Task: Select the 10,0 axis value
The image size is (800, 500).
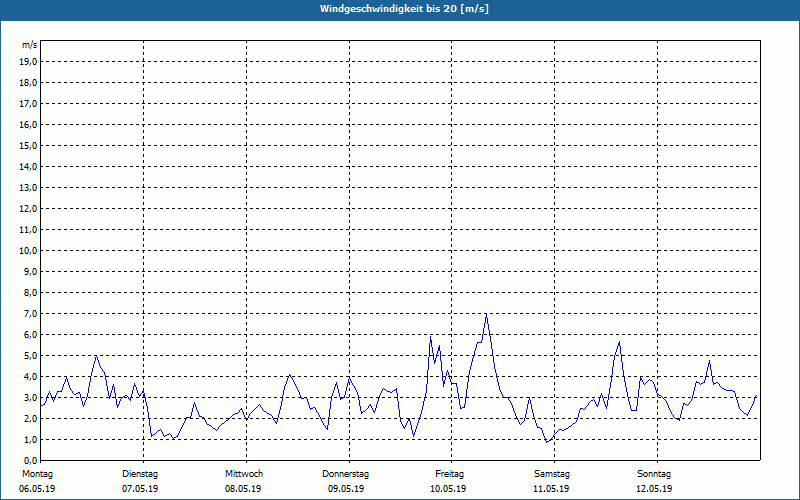Action: click(28, 251)
